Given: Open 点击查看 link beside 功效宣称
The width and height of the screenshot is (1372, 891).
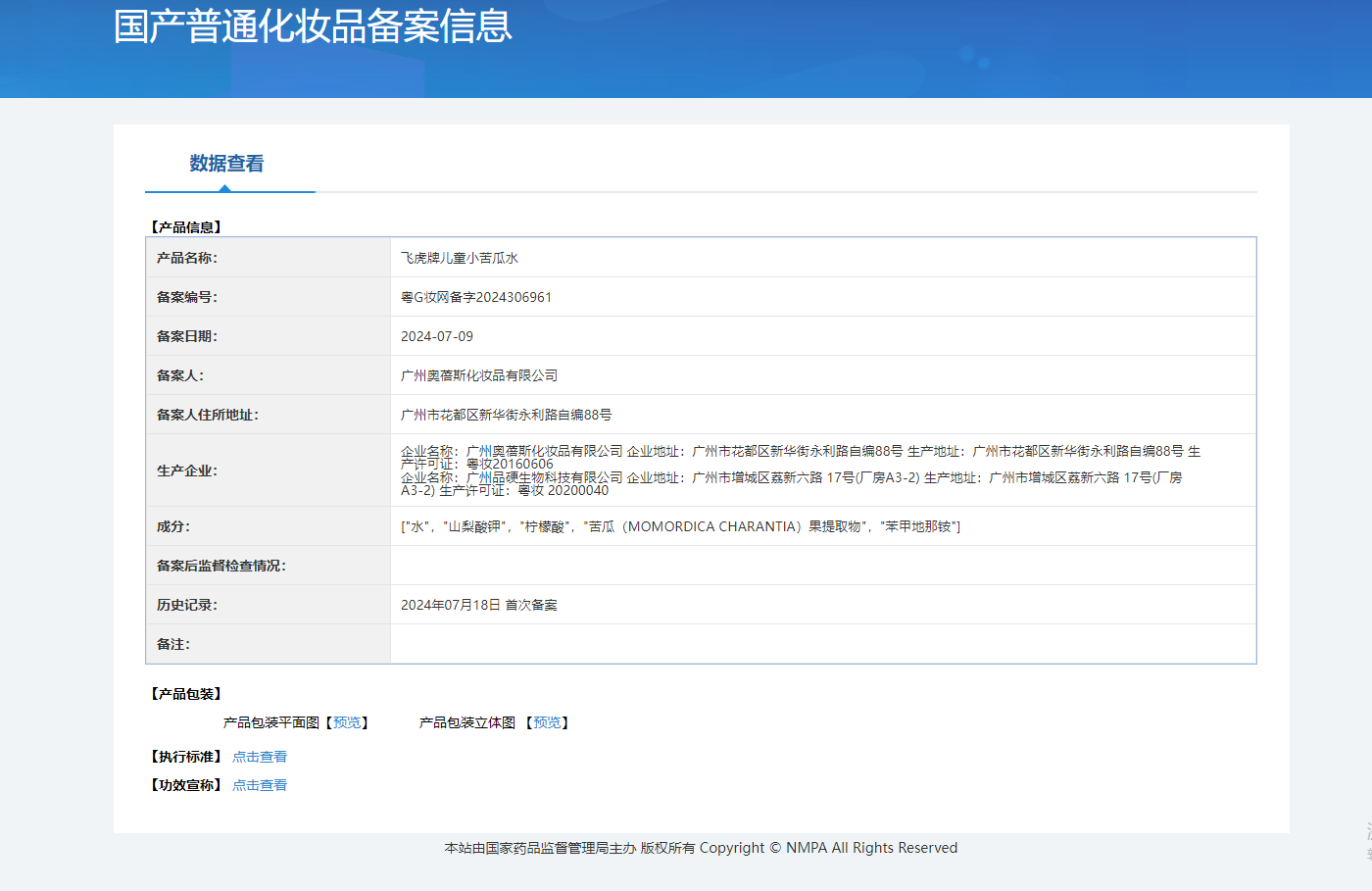Looking at the screenshot, I should click(x=260, y=785).
